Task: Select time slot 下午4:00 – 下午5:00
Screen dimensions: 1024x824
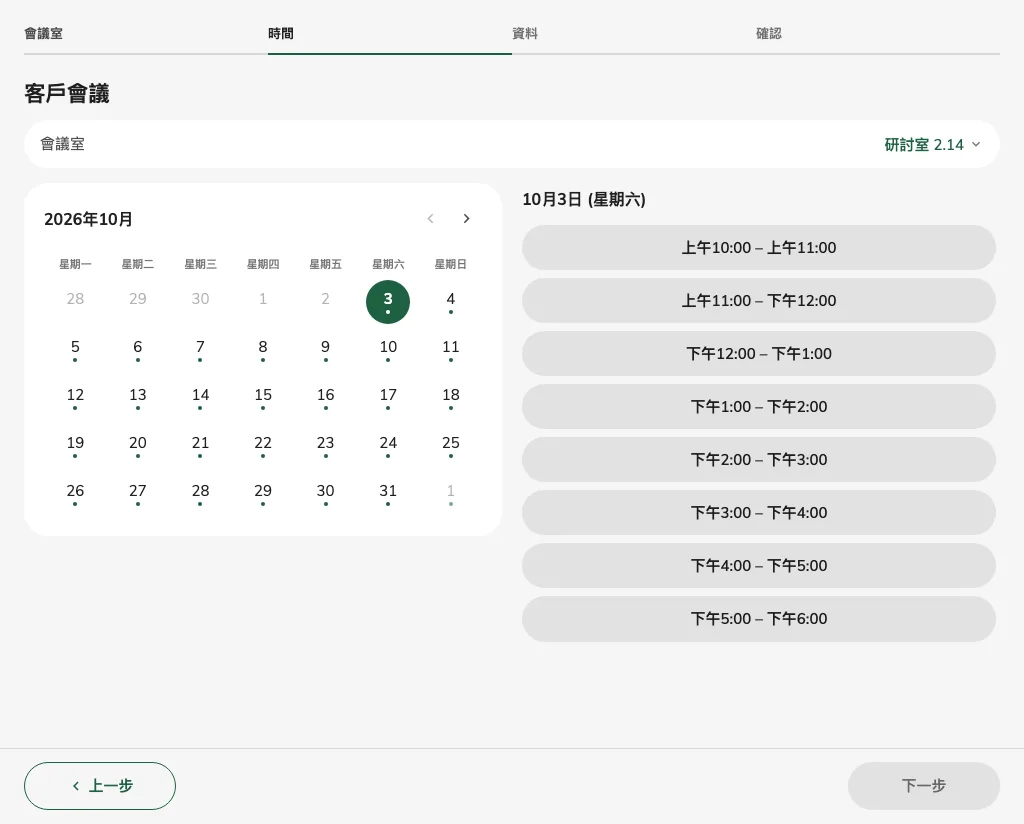Action: coord(759,565)
